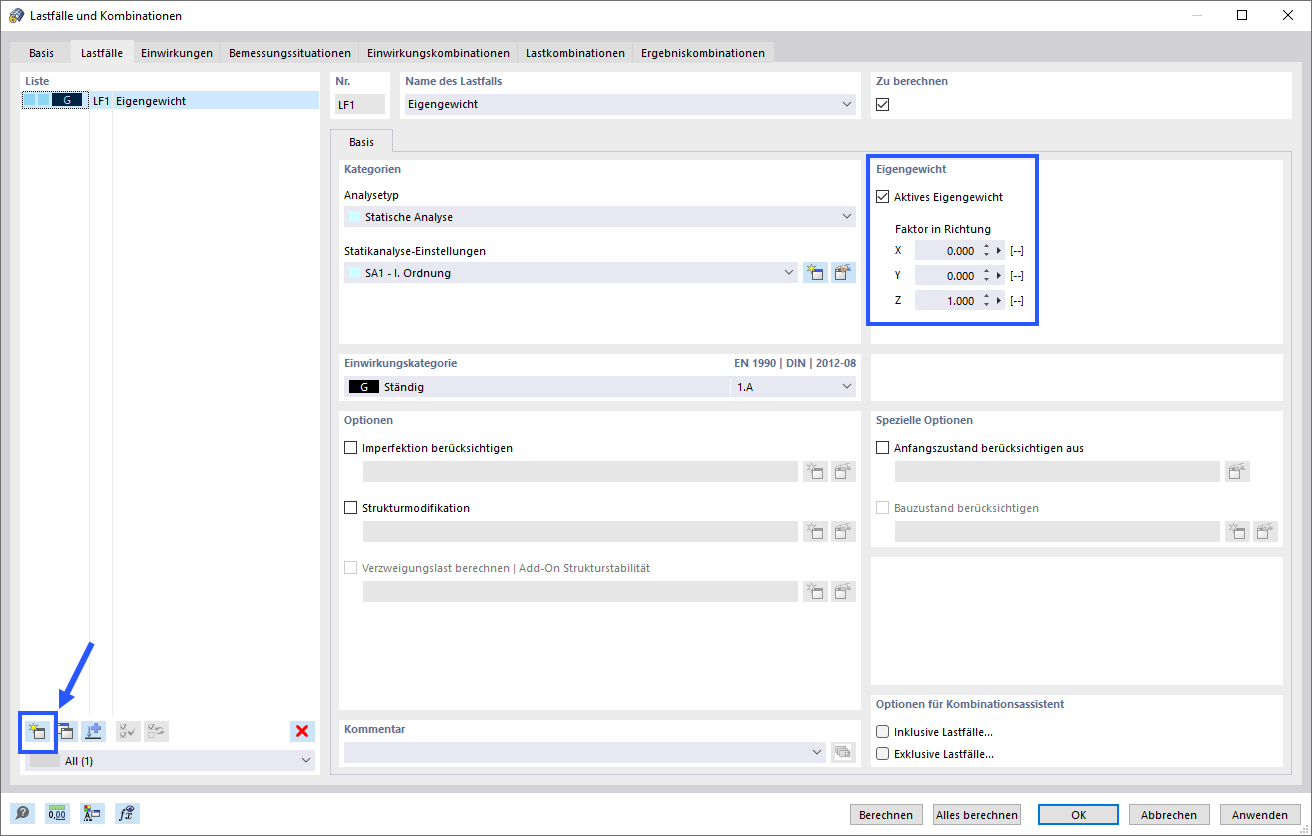Select the Lastfälle tab
This screenshot has width=1312, height=836.
pos(102,52)
